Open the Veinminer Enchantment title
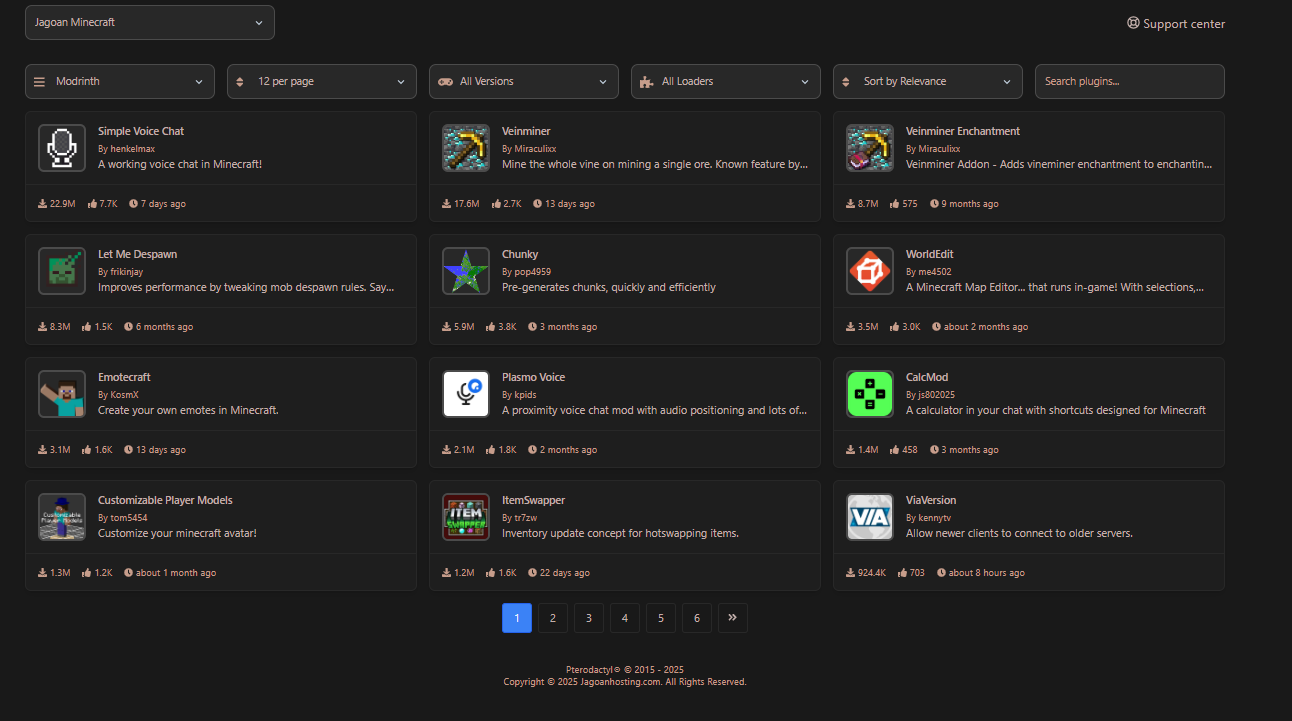This screenshot has height=721, width=1292. tap(963, 131)
